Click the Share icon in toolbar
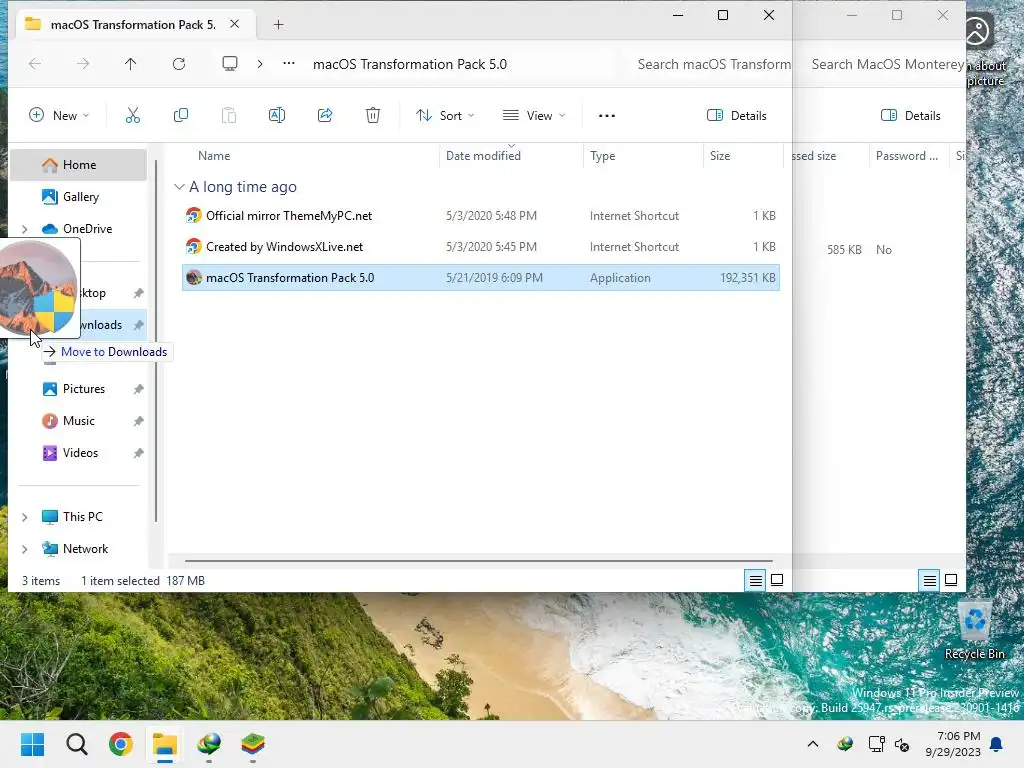 pos(325,116)
